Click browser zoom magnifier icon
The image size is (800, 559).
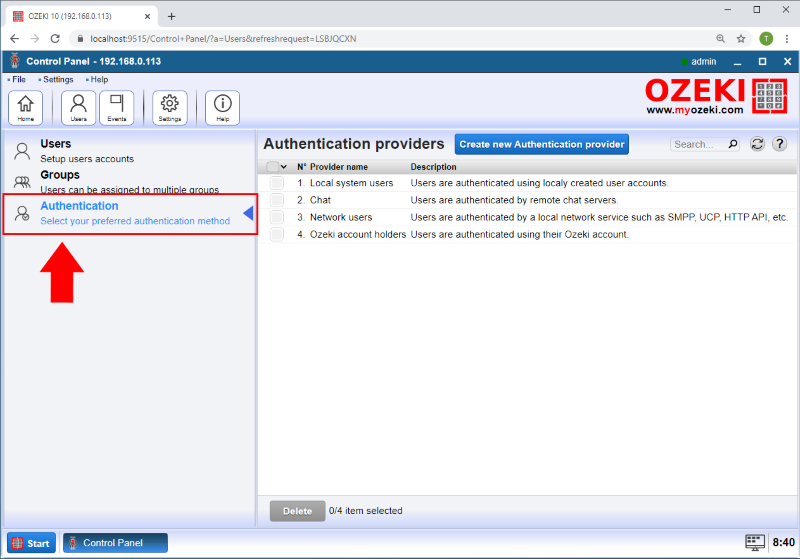click(x=720, y=39)
